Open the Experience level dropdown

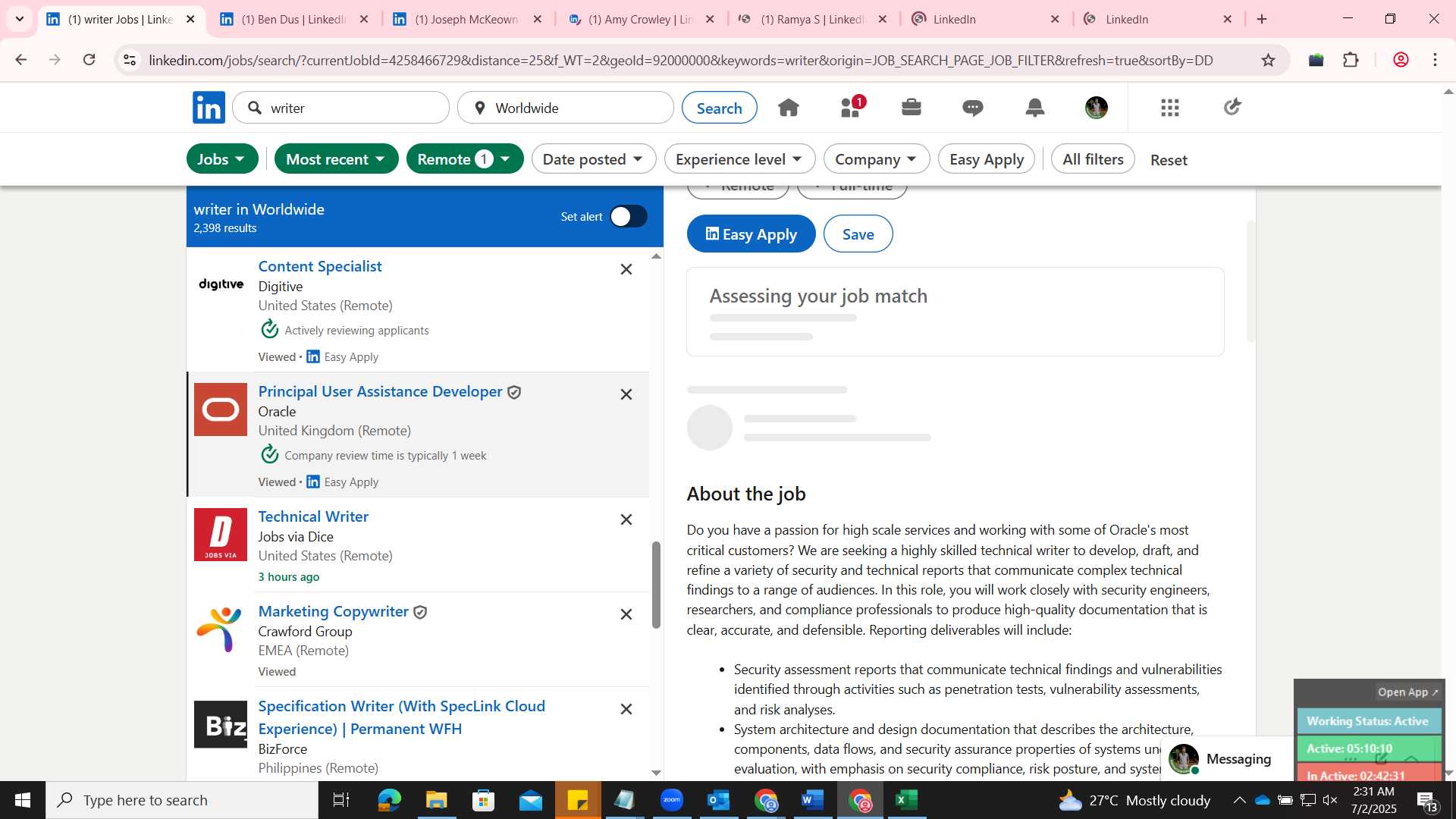739,158
